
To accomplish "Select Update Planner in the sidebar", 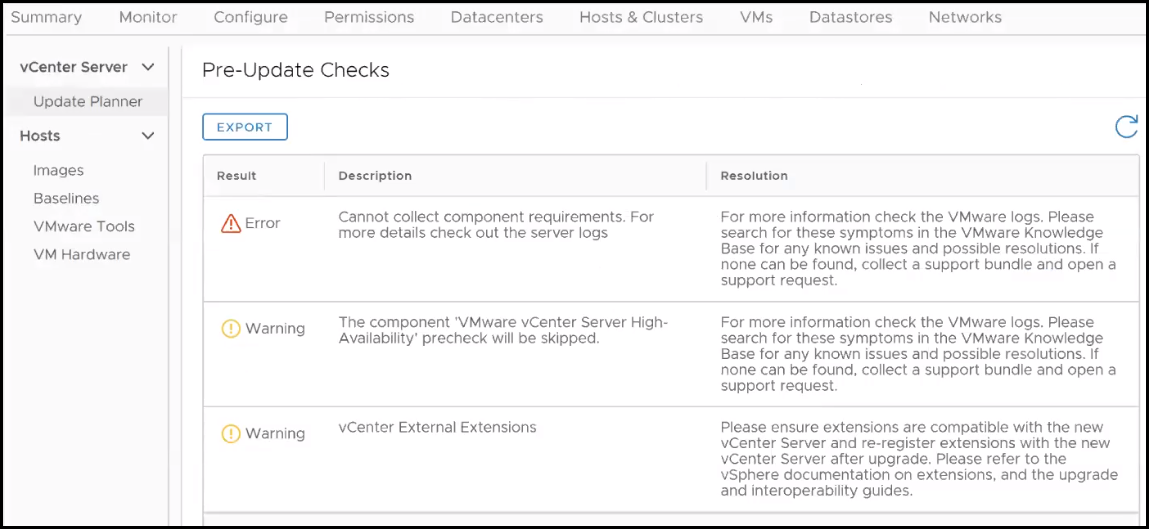I will point(88,102).
